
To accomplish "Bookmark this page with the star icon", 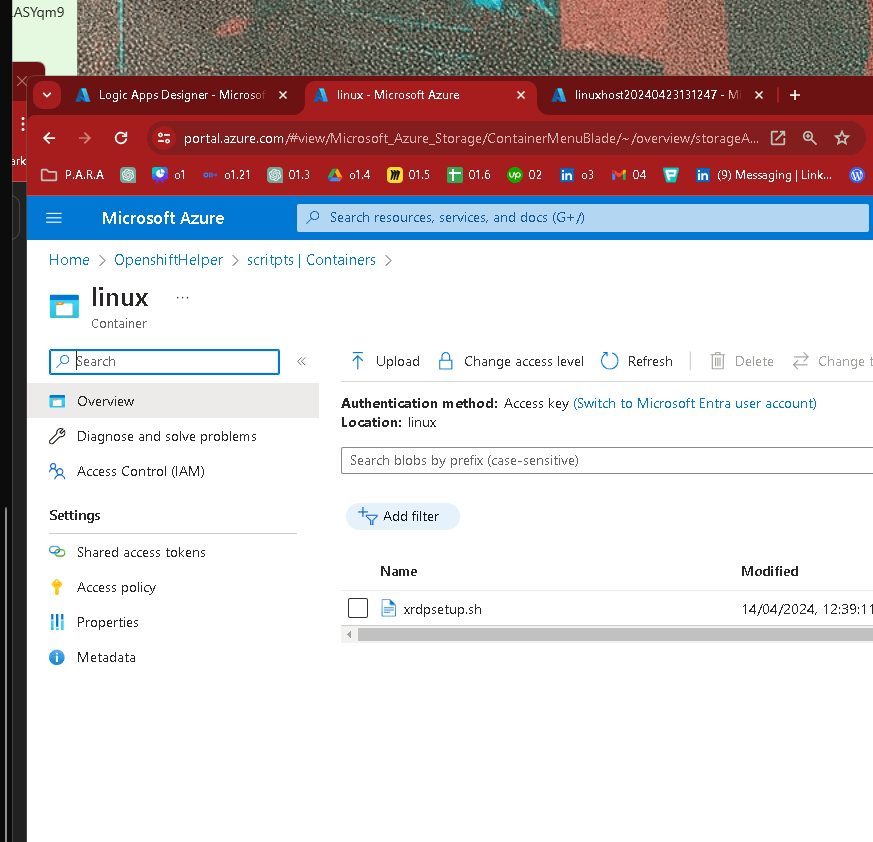I will pos(842,138).
